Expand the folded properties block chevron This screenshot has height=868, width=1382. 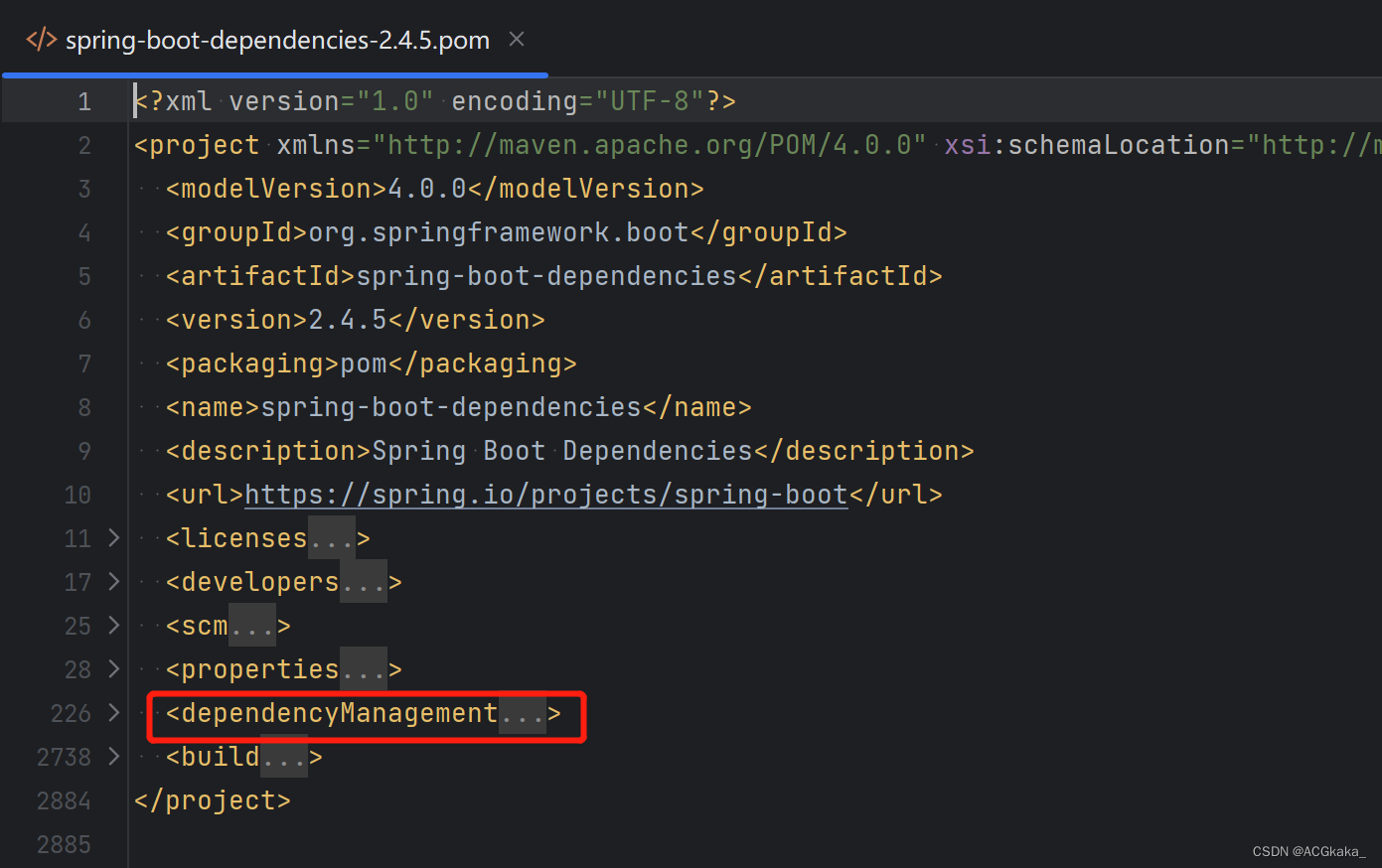coord(113,669)
